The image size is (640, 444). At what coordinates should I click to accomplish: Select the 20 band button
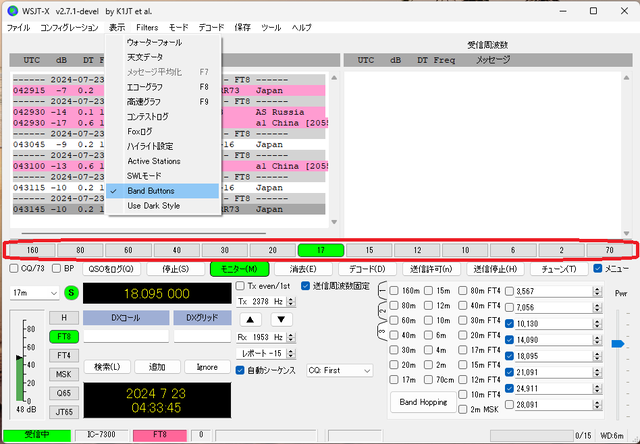coord(272,250)
